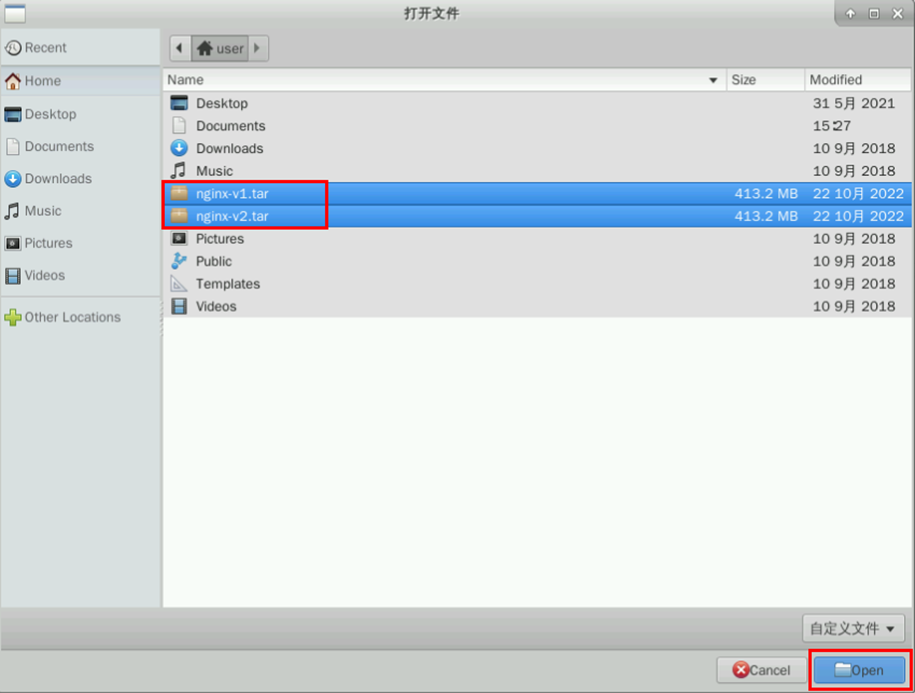The width and height of the screenshot is (915, 693).
Task: Click the Cancel button
Action: [x=760, y=670]
